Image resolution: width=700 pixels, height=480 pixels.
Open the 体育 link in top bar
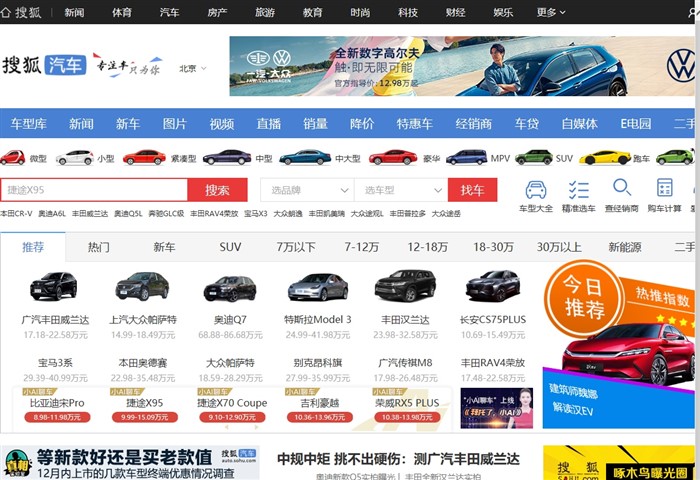[x=121, y=13]
